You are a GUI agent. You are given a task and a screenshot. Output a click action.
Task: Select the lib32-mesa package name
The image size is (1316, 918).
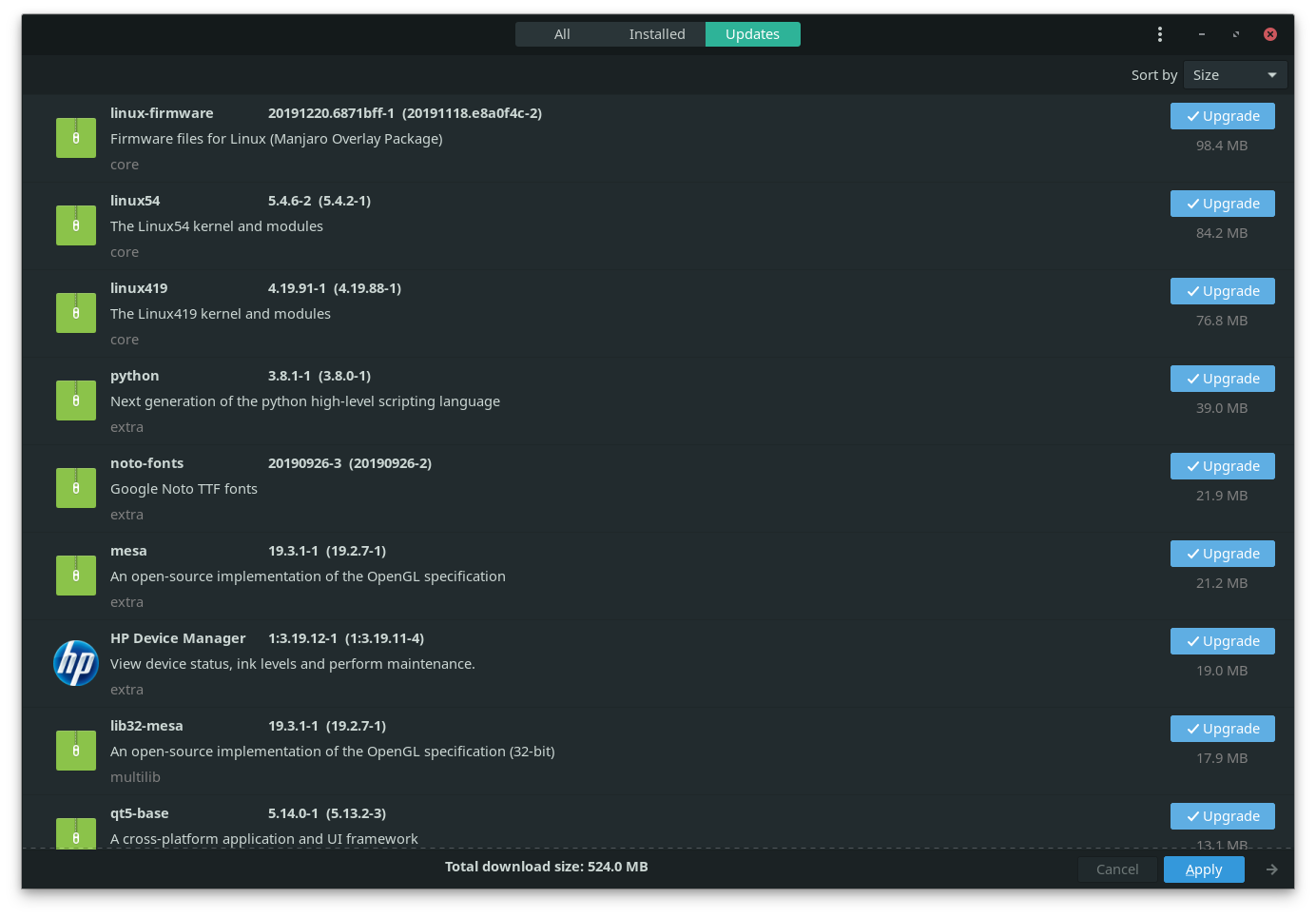(x=146, y=726)
